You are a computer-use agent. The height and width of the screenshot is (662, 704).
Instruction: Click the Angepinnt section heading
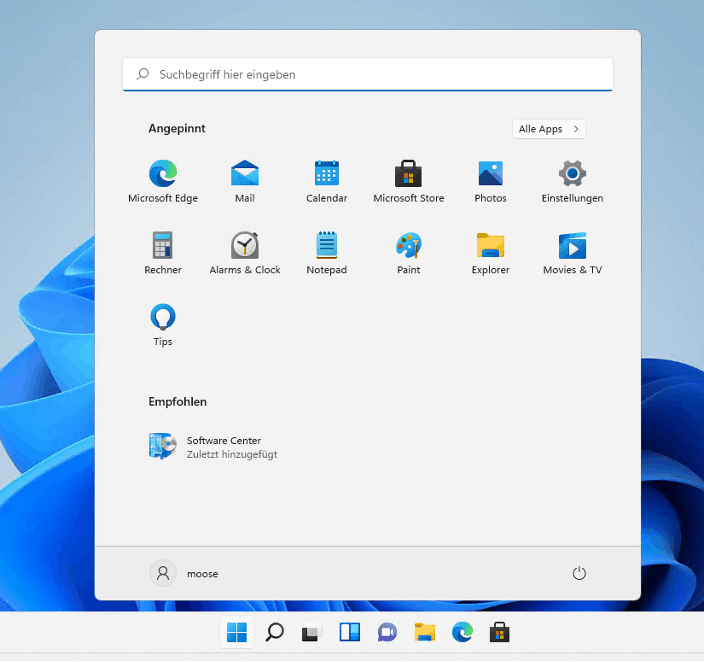click(177, 129)
